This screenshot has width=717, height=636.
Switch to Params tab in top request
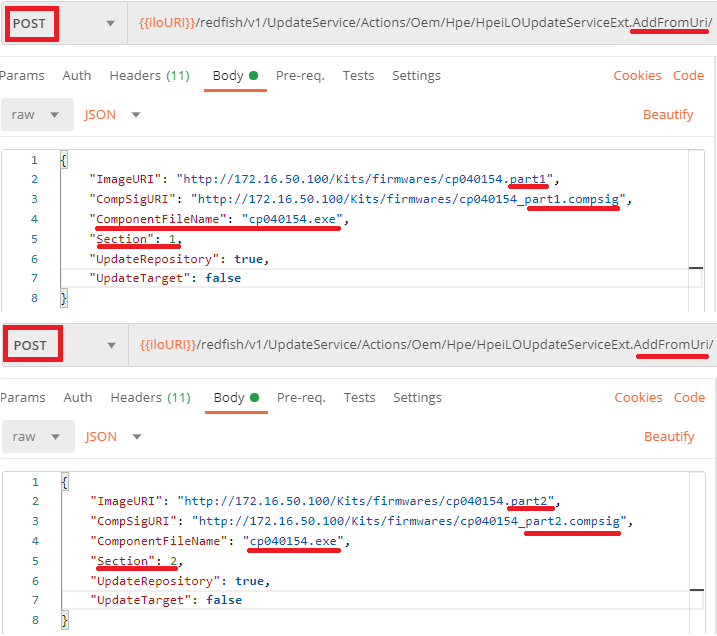[22, 76]
